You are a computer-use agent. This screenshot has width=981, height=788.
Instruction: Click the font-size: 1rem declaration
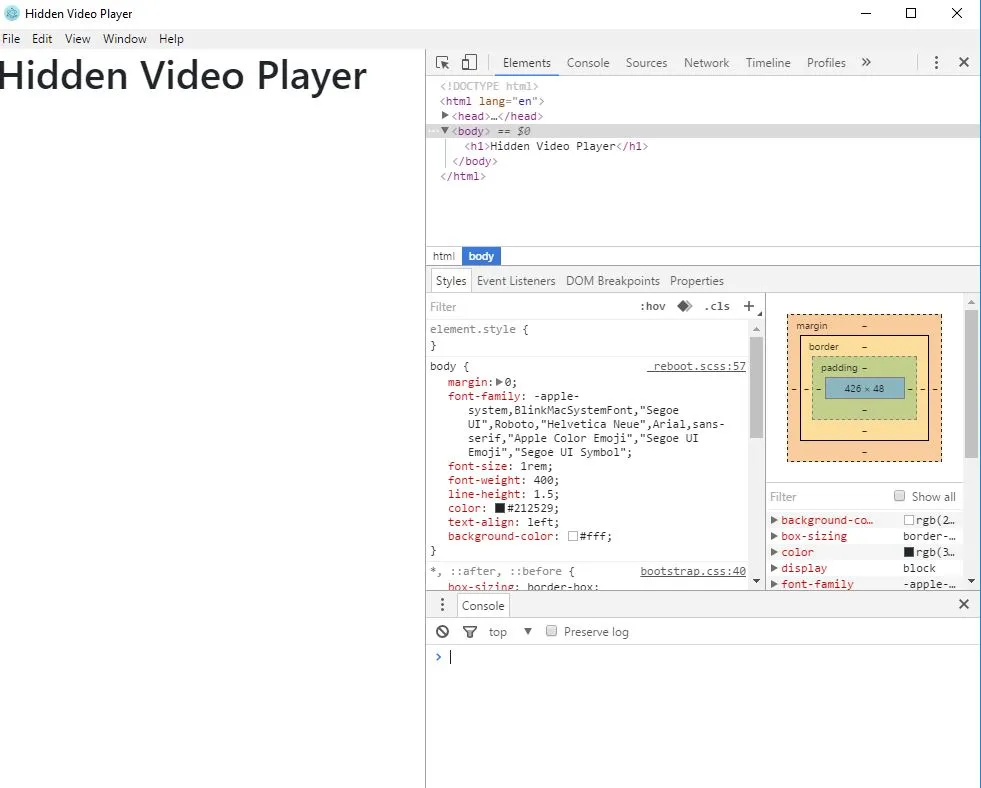(x=500, y=466)
